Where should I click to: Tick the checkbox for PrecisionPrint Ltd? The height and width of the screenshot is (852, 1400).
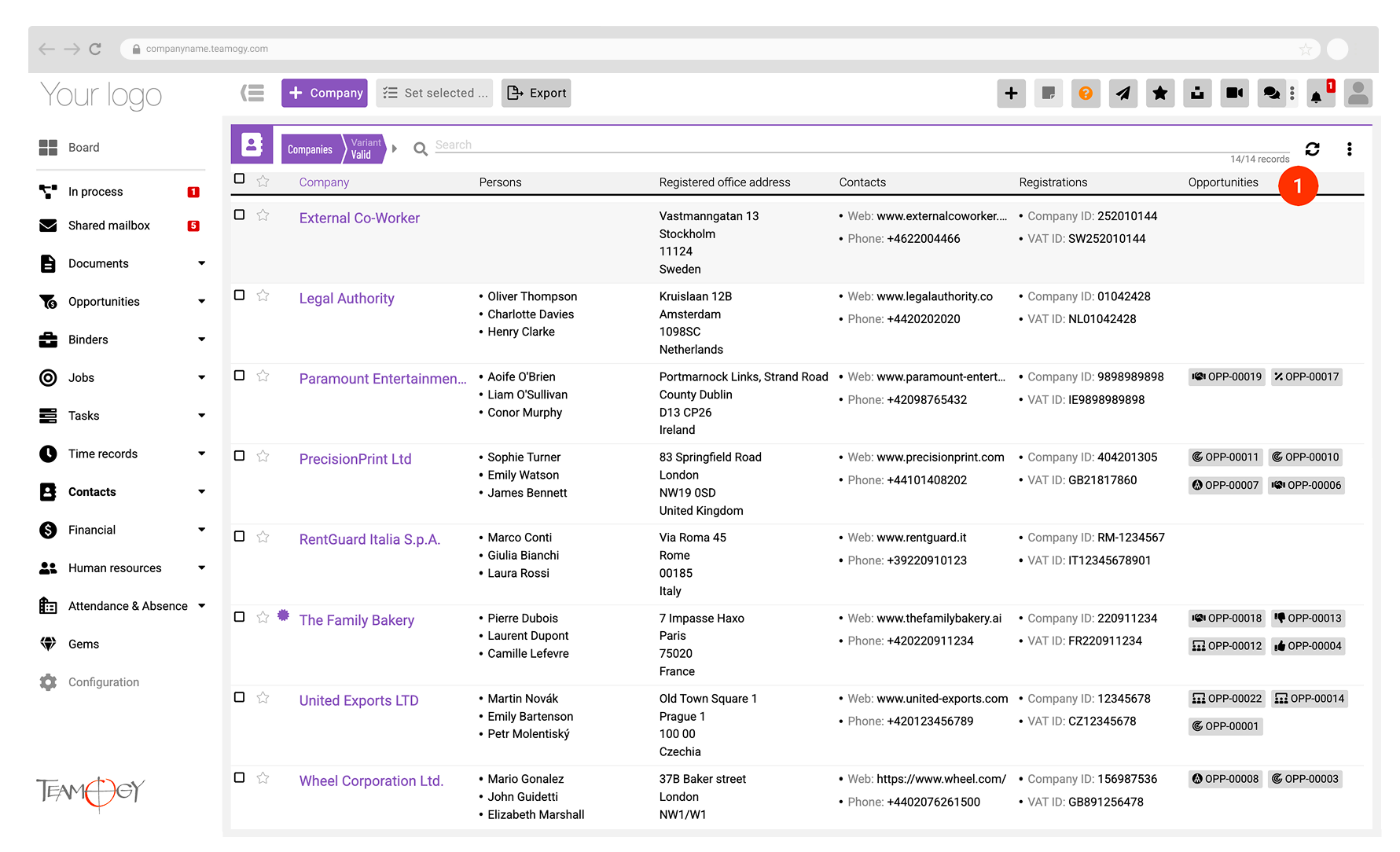pyautogui.click(x=240, y=456)
